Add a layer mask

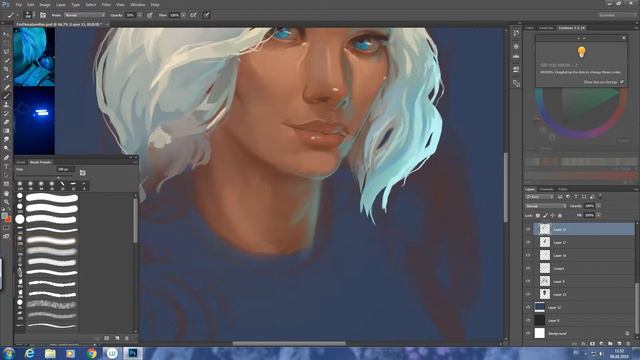coord(592,344)
